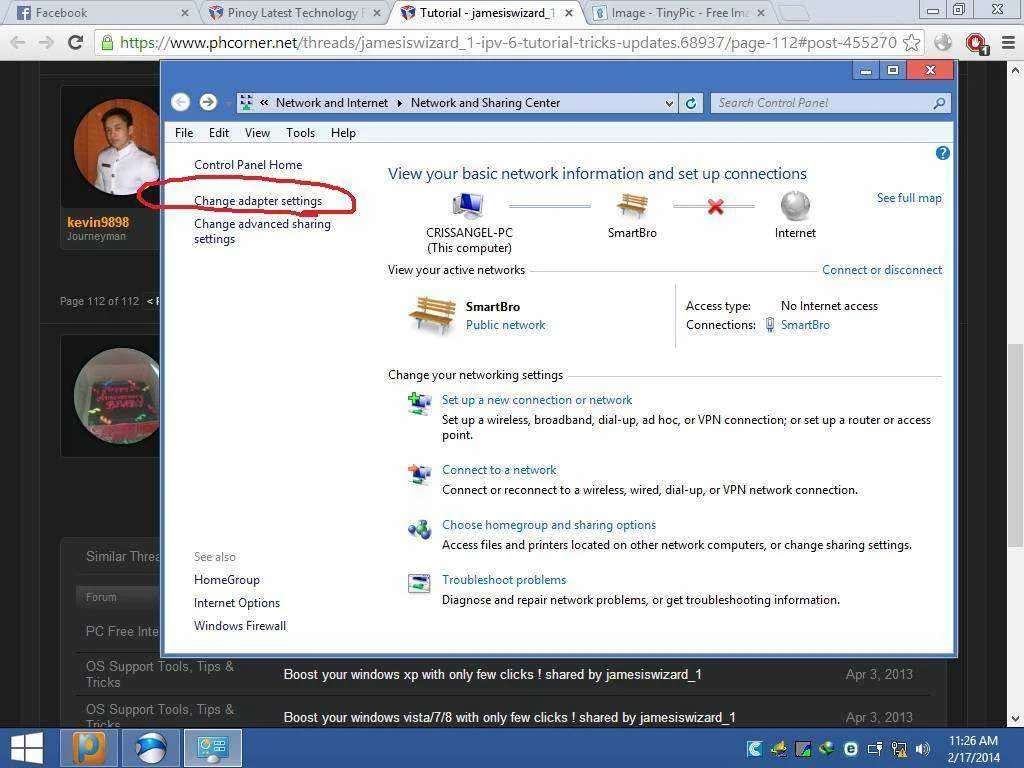
Task: Open HomeGroup under See also
Action: pos(227,580)
